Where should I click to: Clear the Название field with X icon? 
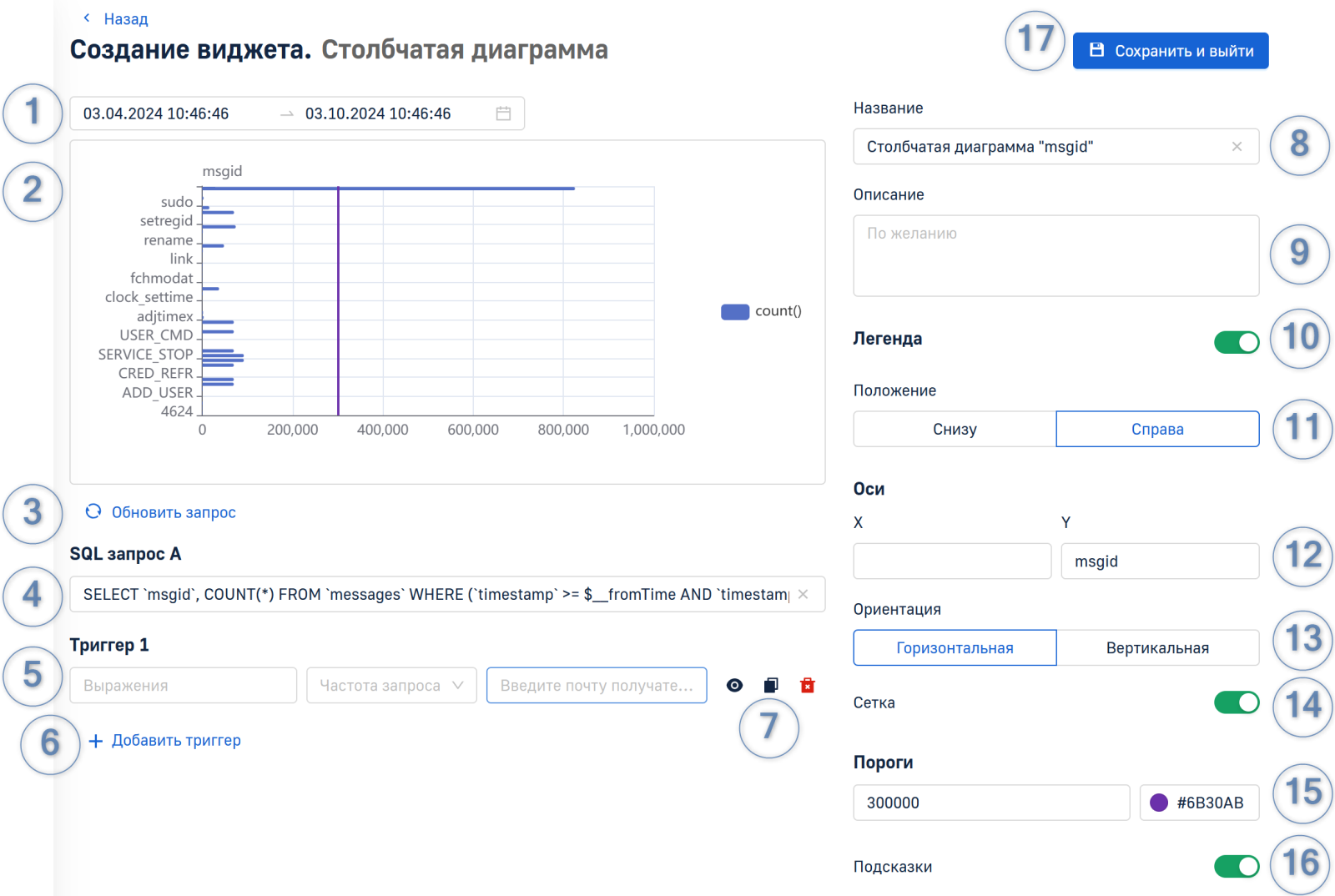pos(1237,147)
